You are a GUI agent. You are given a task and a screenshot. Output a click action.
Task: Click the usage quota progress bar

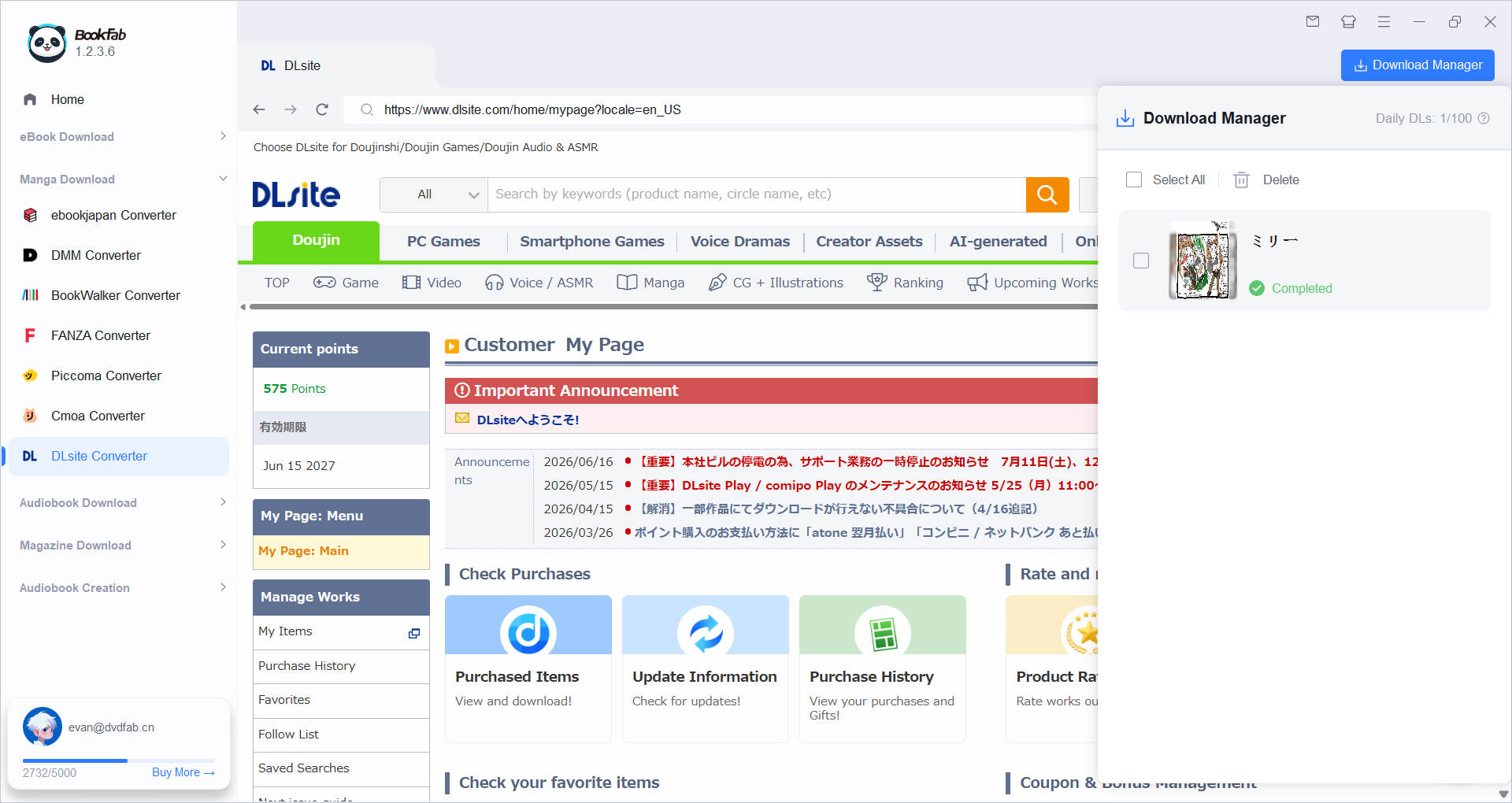pos(118,760)
